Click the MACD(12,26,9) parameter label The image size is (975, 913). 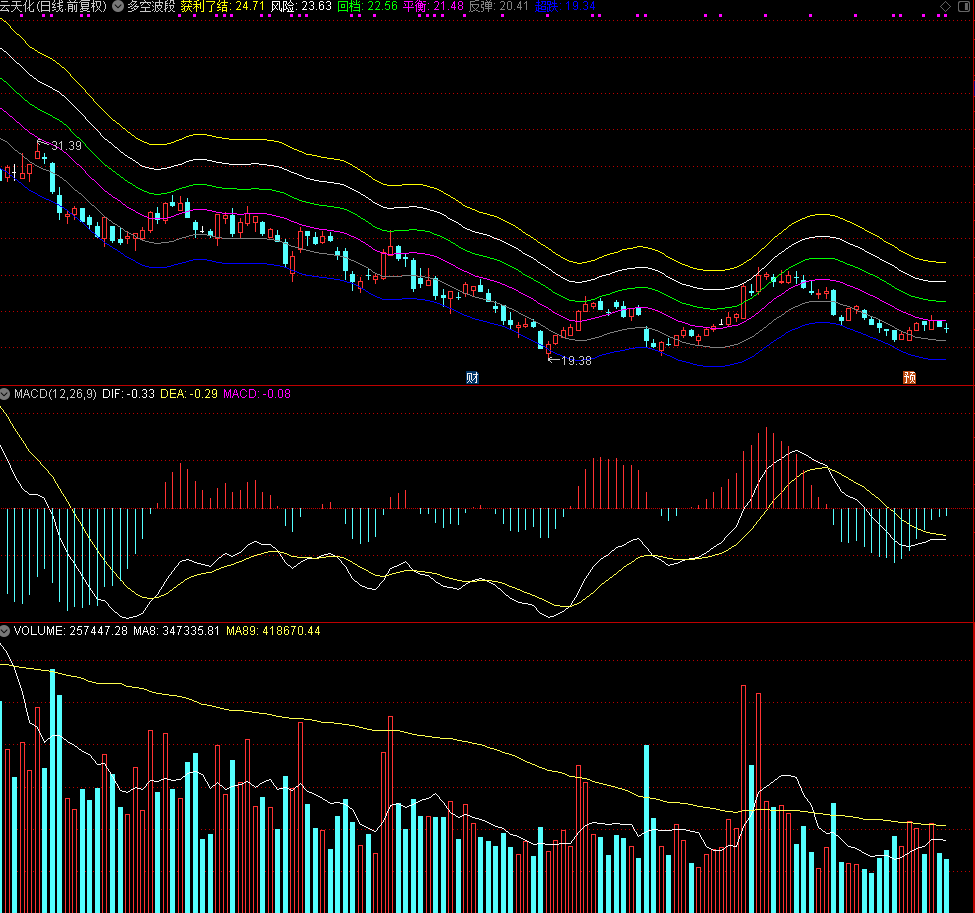[x=56, y=394]
